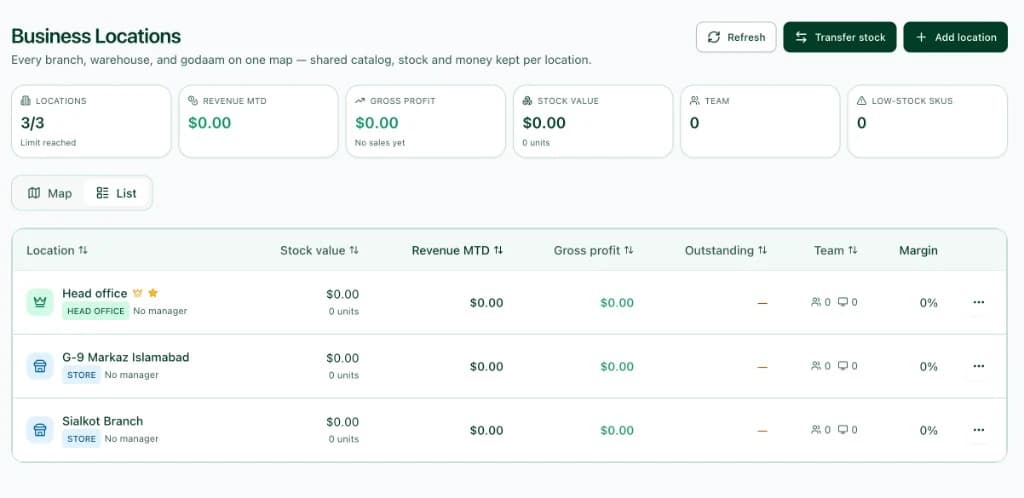Click the Team card people icon

coord(694,101)
